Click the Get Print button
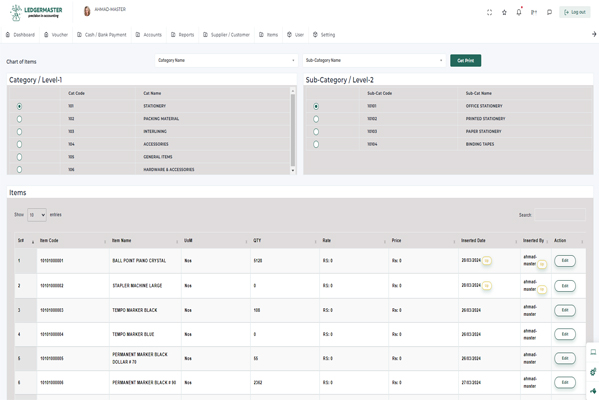The image size is (599, 400). 465,60
